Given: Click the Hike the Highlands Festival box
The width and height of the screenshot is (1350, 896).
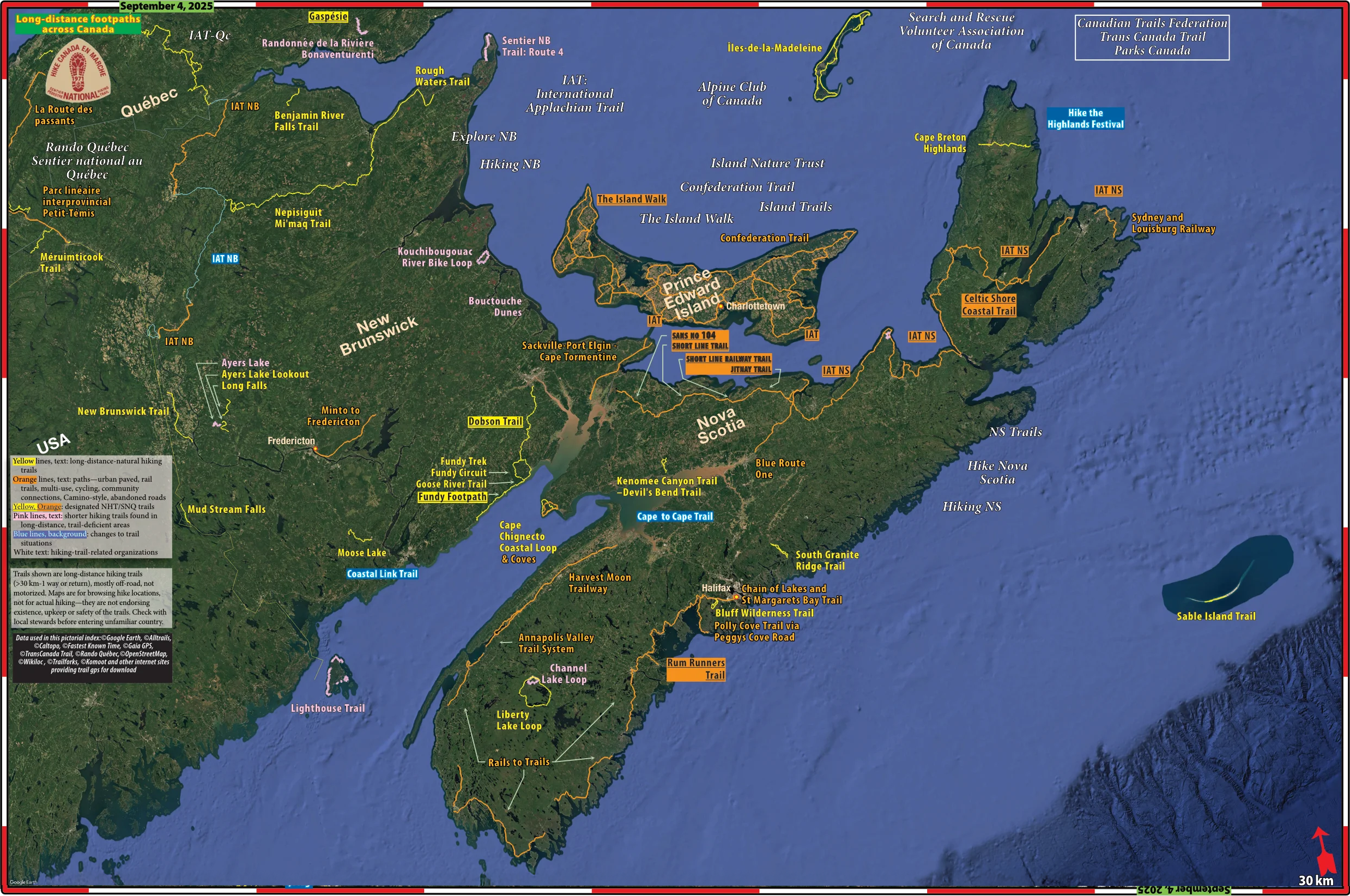Looking at the screenshot, I should pyautogui.click(x=1085, y=118).
